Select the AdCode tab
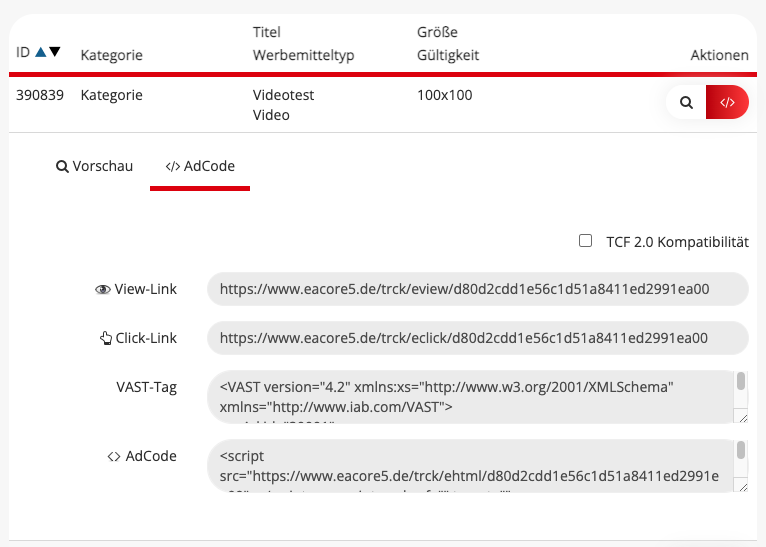 (200, 166)
